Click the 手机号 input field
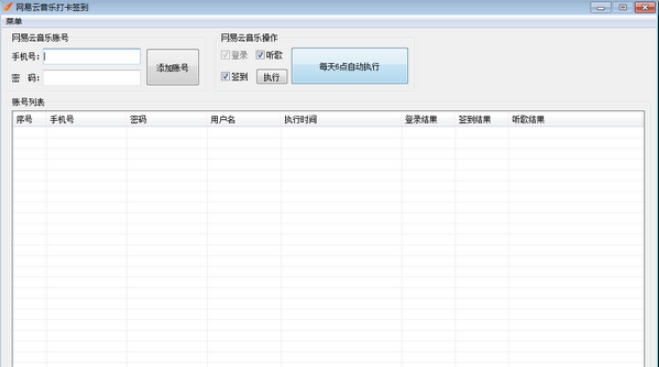The image size is (659, 367). (92, 56)
